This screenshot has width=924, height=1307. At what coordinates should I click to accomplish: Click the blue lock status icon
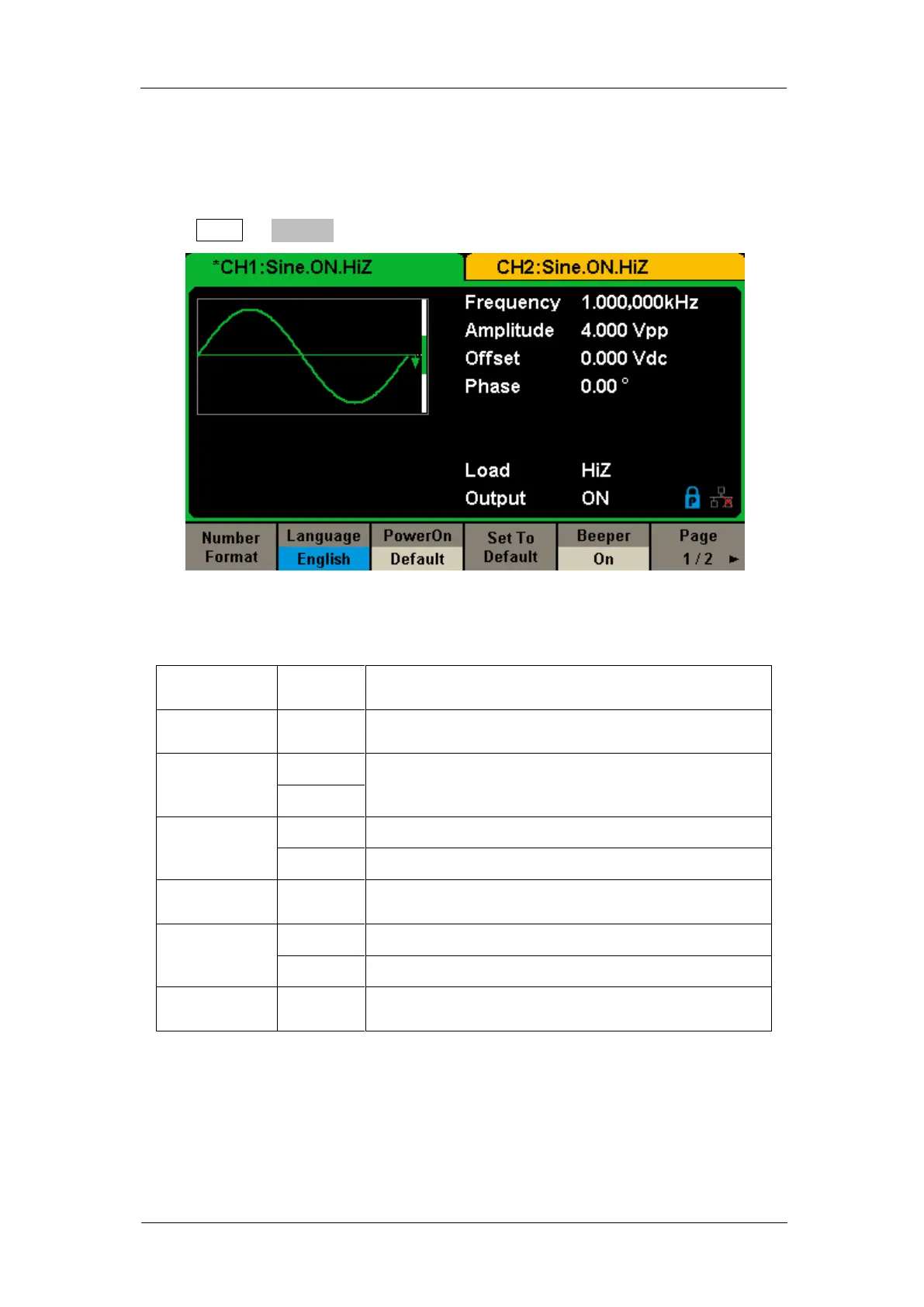(692, 497)
